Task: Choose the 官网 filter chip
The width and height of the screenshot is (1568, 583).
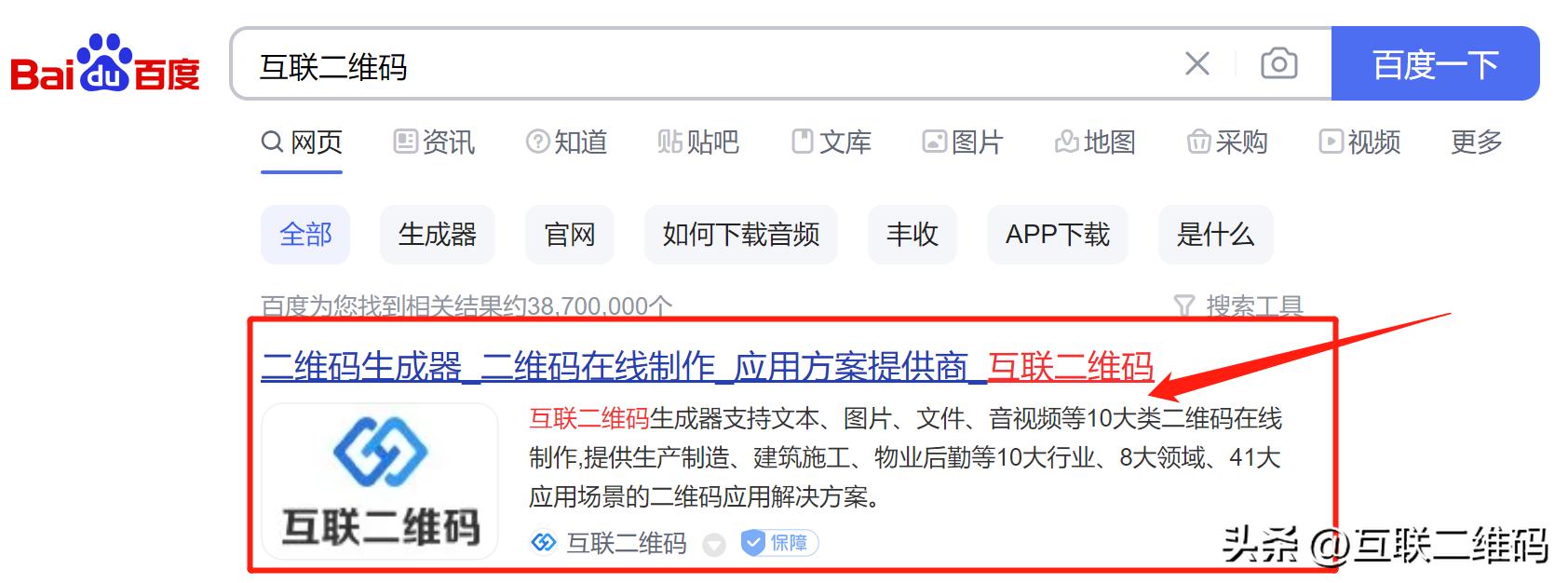Action: coord(570,235)
